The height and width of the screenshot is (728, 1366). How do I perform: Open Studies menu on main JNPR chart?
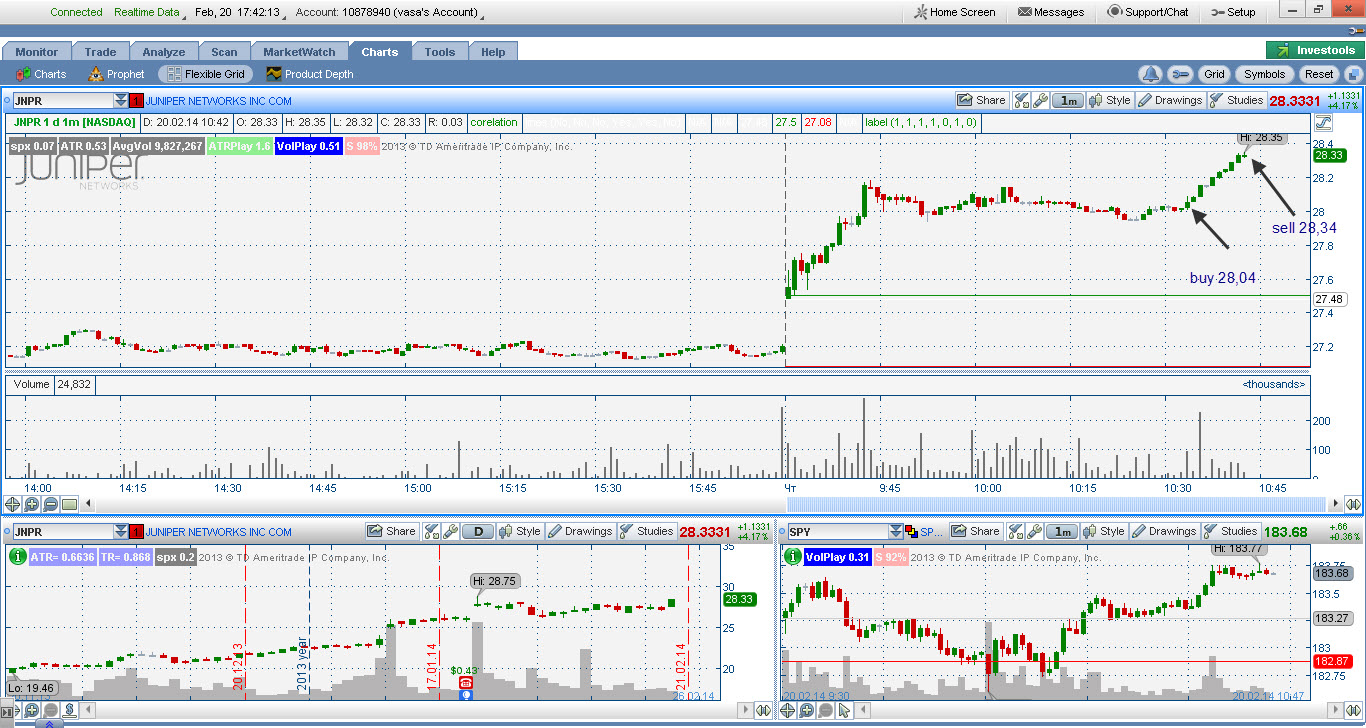click(x=1236, y=100)
